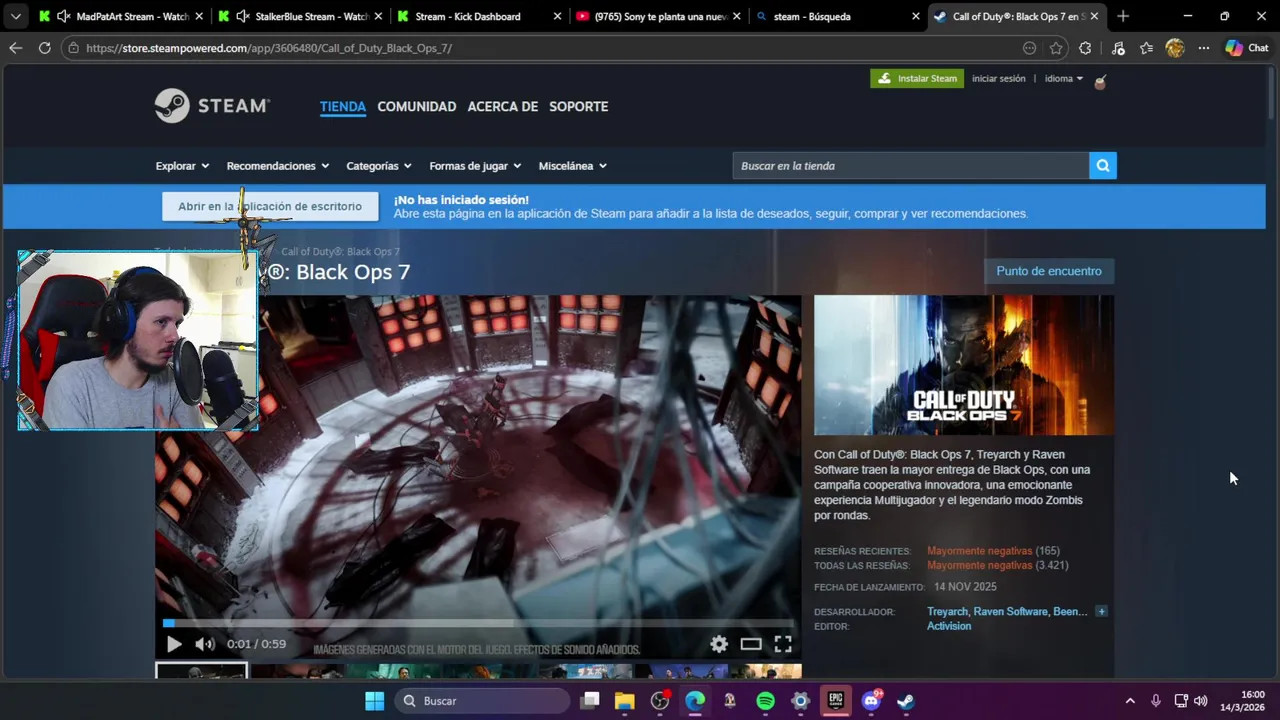The width and height of the screenshot is (1280, 720).
Task: Open Discord from taskbar
Action: (x=871, y=701)
